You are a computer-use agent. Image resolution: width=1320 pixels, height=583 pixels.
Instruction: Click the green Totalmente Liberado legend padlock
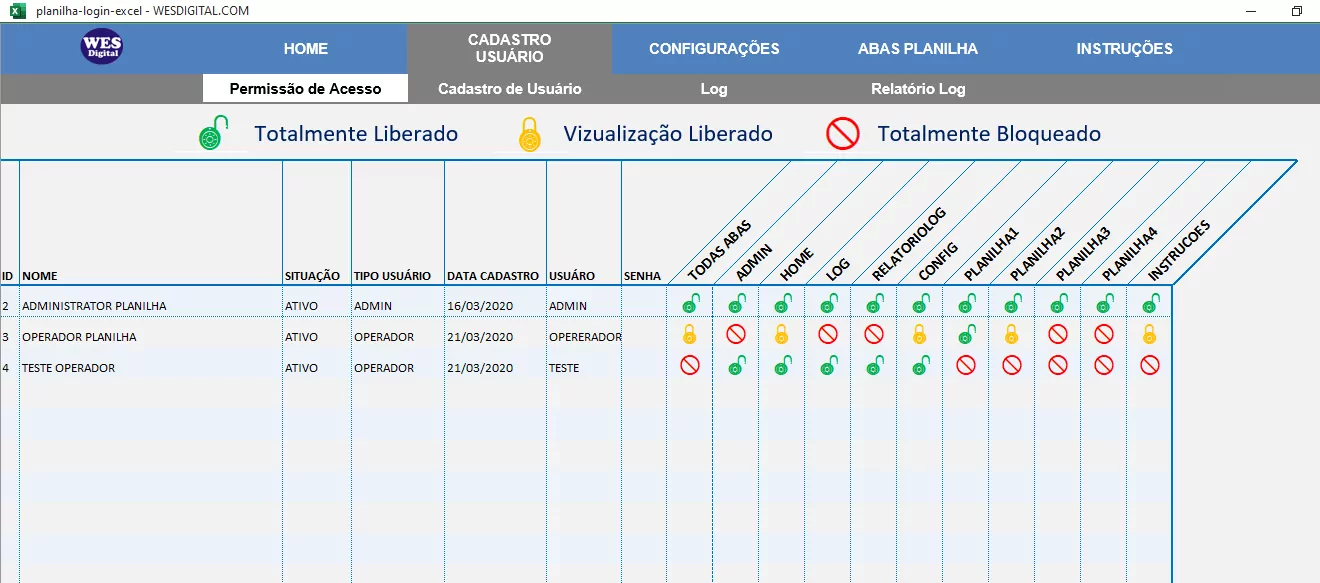213,134
